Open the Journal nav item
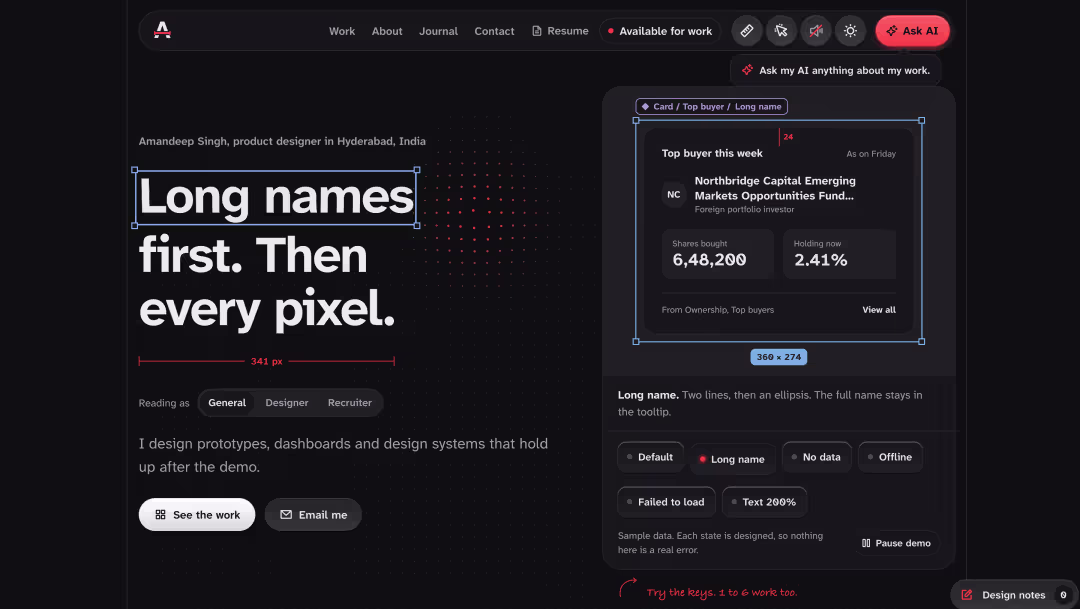 [438, 31]
